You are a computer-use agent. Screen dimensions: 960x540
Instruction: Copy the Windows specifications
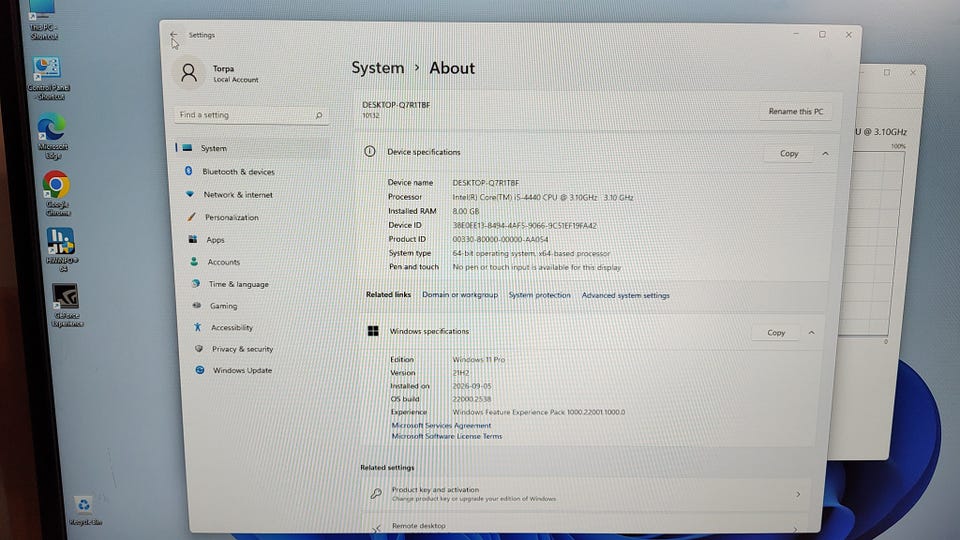[776, 332]
